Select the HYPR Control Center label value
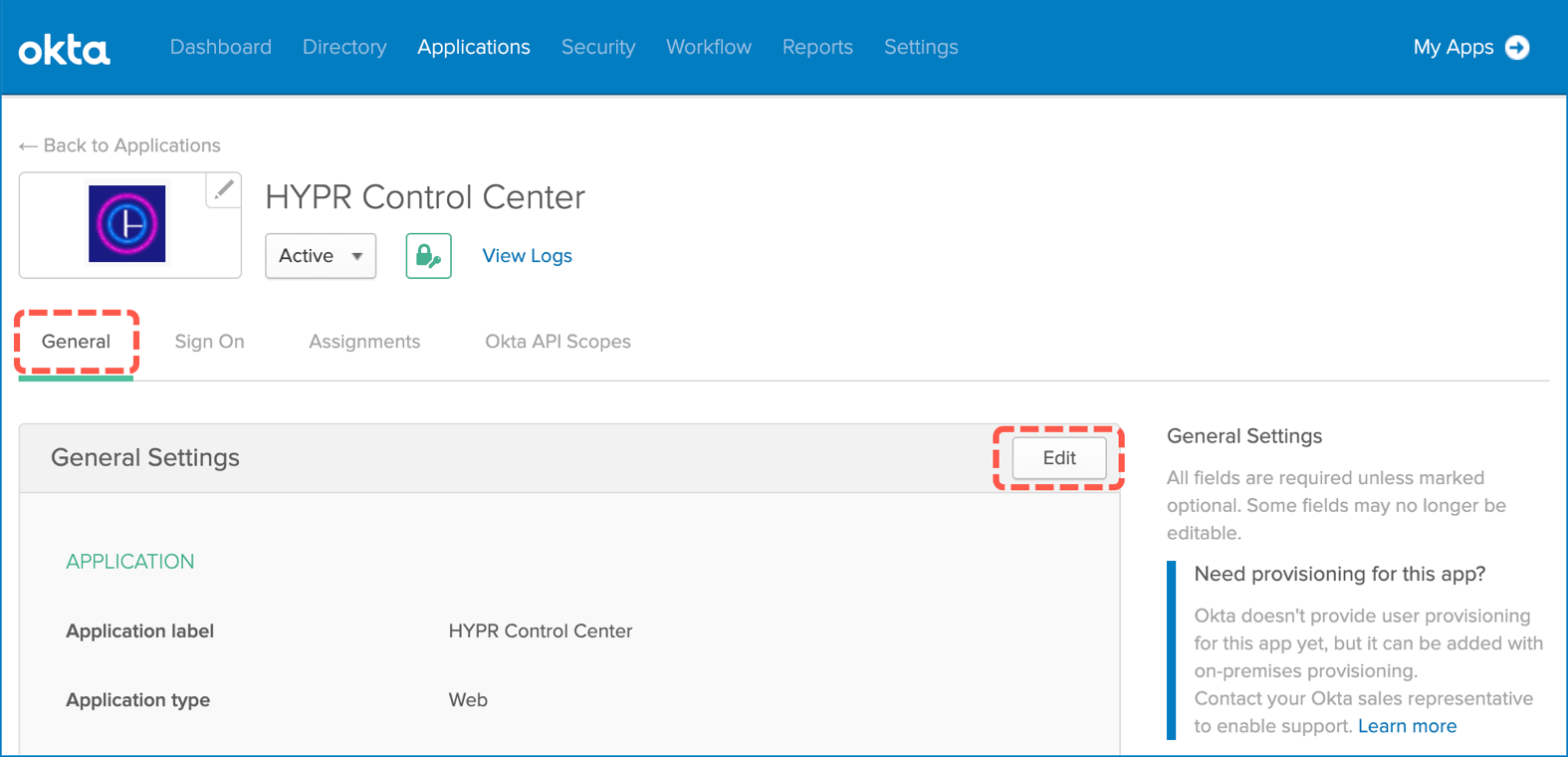Screen dimensions: 1568x757 click(541, 631)
